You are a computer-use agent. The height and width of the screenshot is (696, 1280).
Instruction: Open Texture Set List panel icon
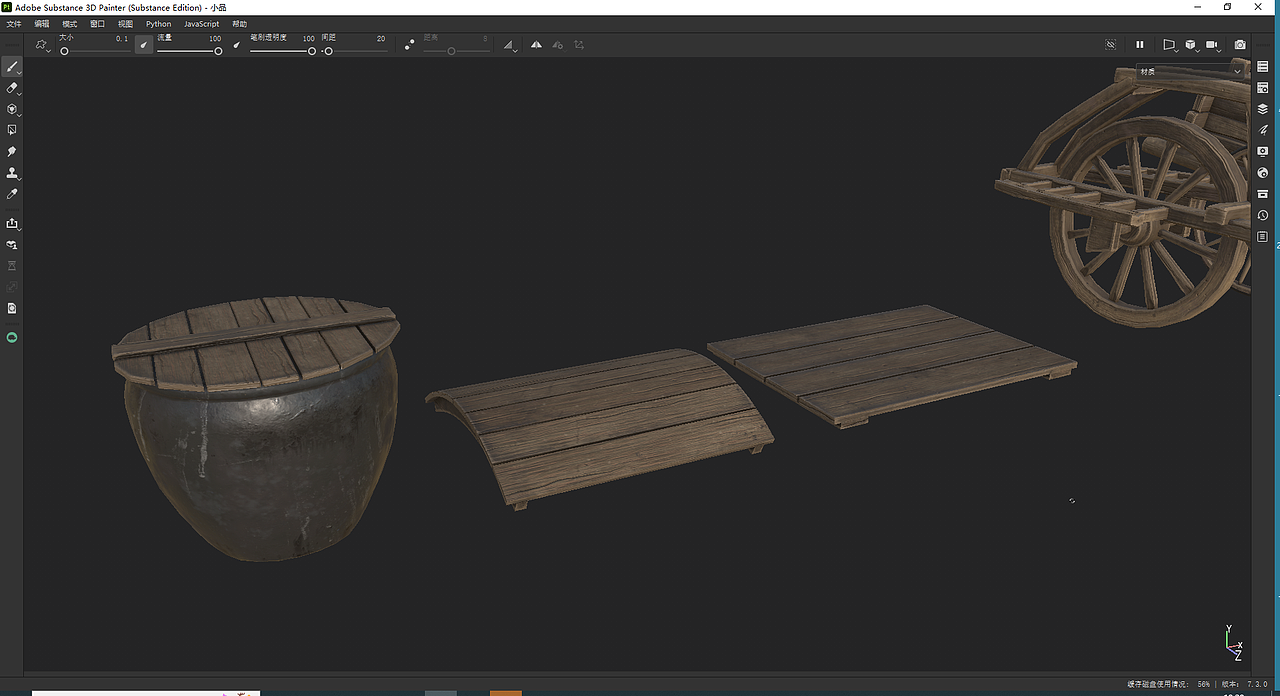1263,67
